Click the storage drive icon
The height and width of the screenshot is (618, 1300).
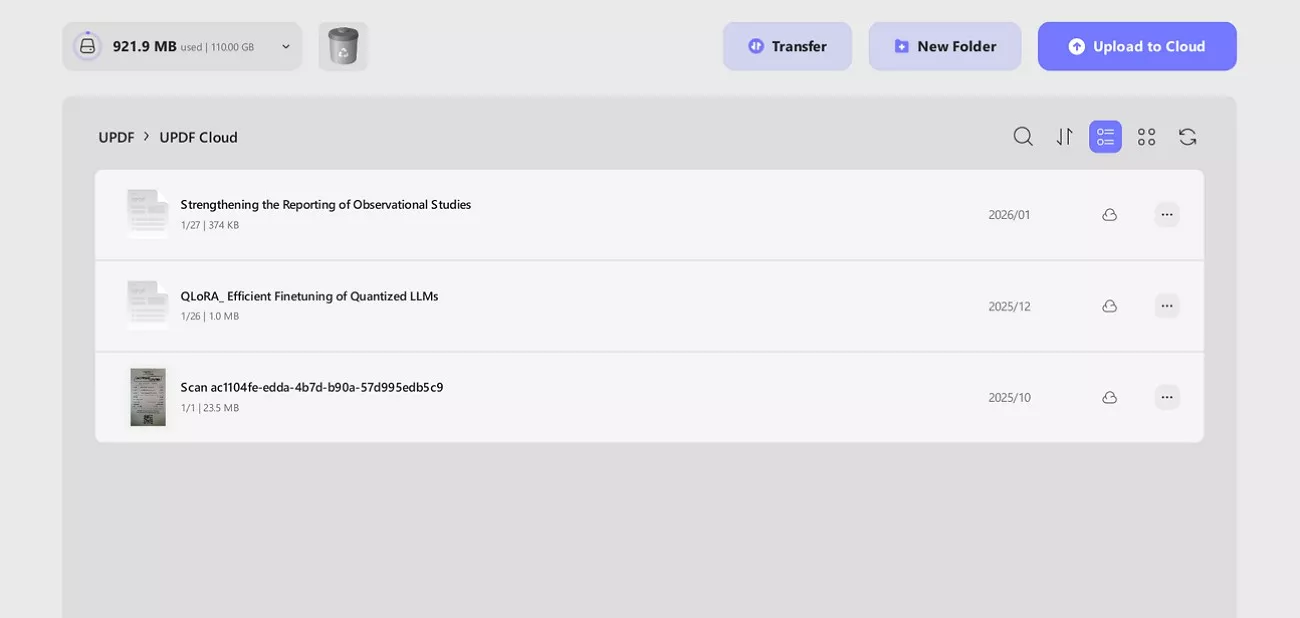[88, 46]
